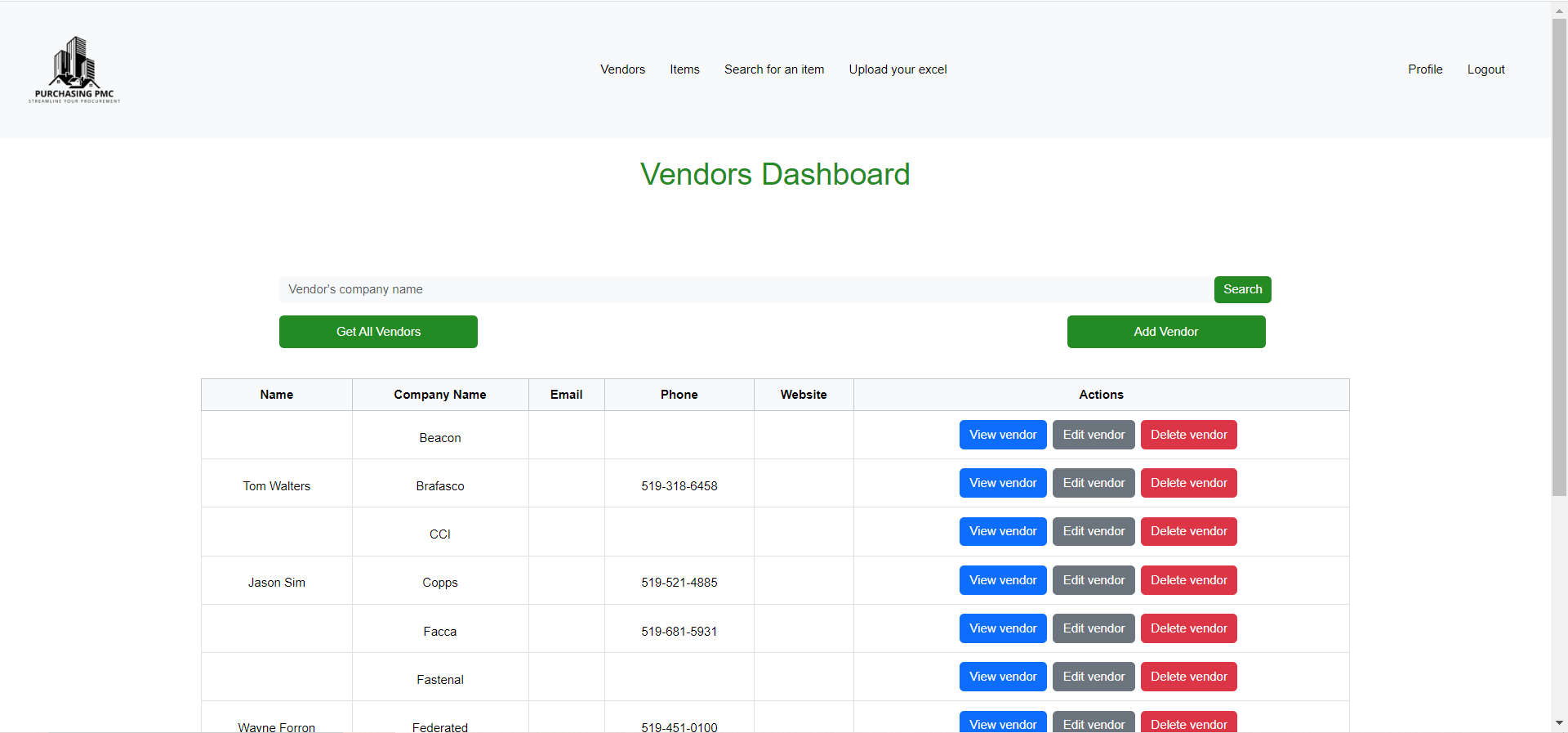The height and width of the screenshot is (733, 1568).
Task: Go to the Items page
Action: 684,69
